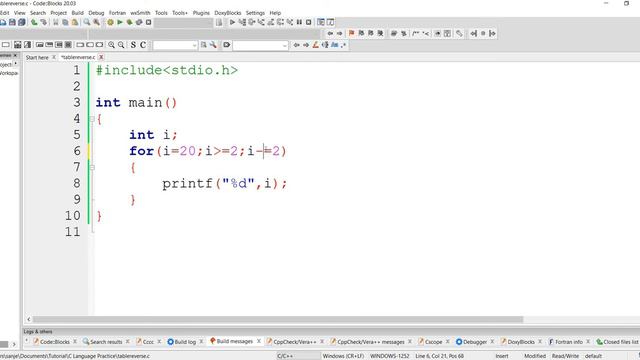Viewport: 640px width, 360px height.
Task: Select the tablereverse.c editor tab
Action: [x=78, y=58]
